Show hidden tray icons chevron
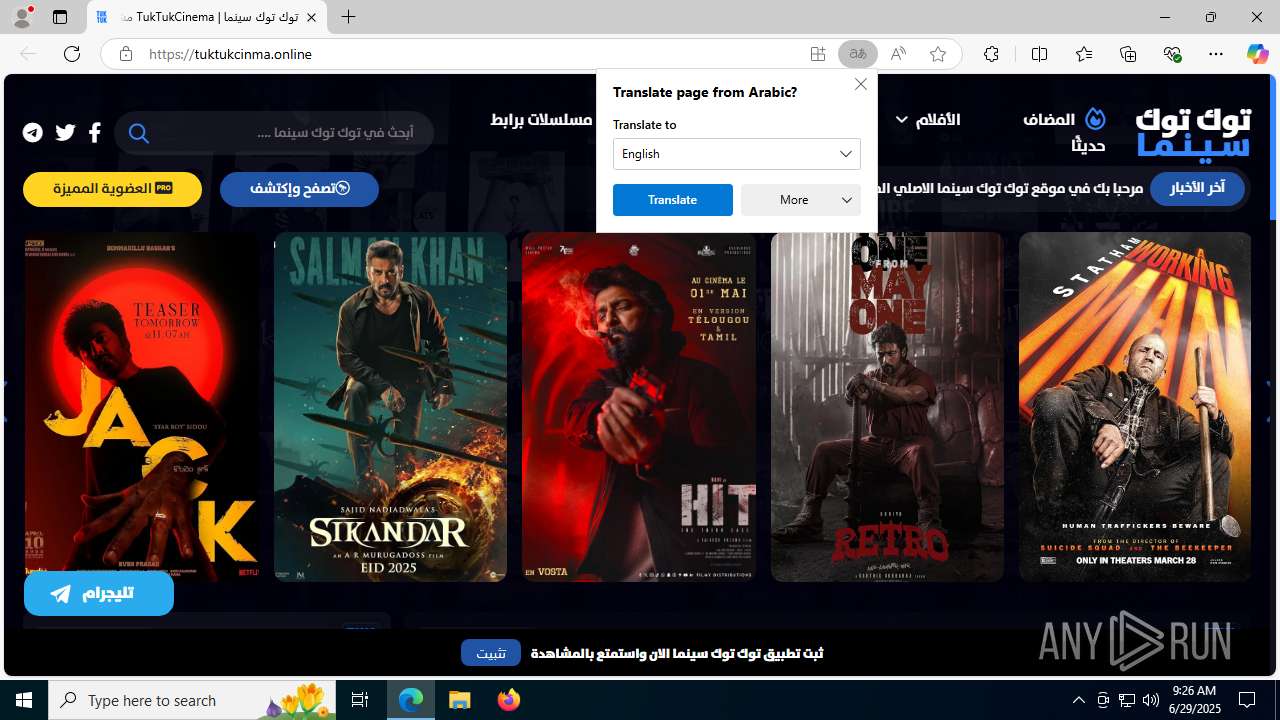 coord(1079,700)
